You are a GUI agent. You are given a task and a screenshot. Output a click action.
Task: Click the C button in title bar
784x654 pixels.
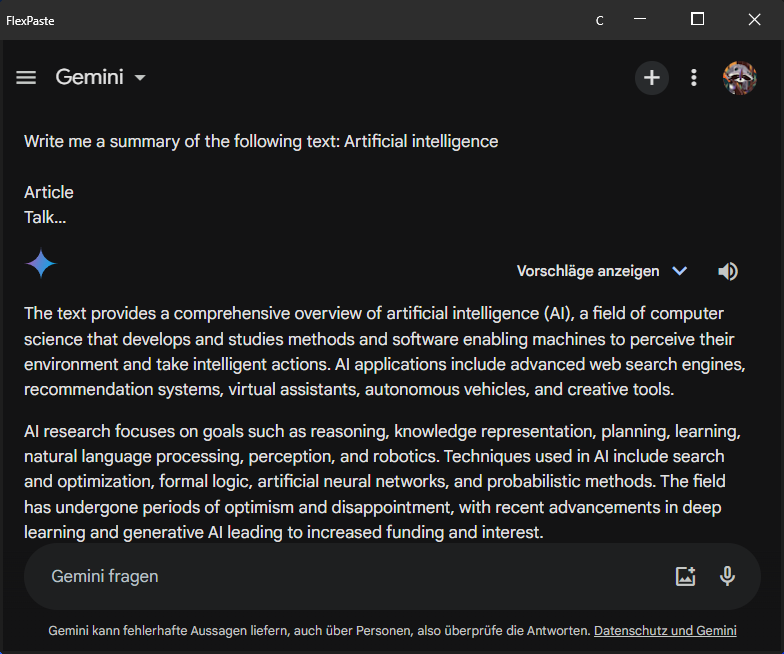click(599, 20)
